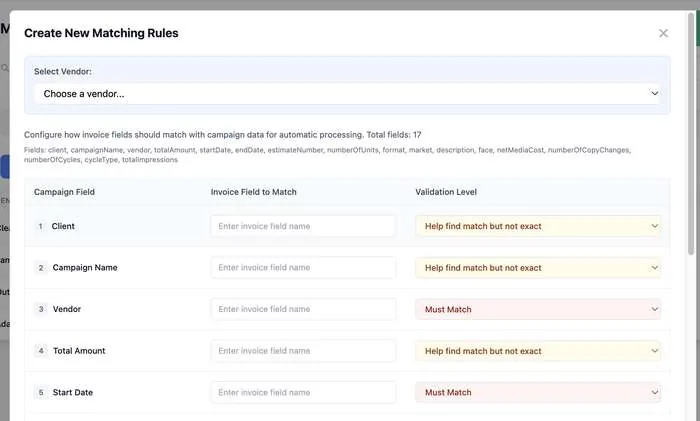Click the row number 2 badge

coord(41,268)
